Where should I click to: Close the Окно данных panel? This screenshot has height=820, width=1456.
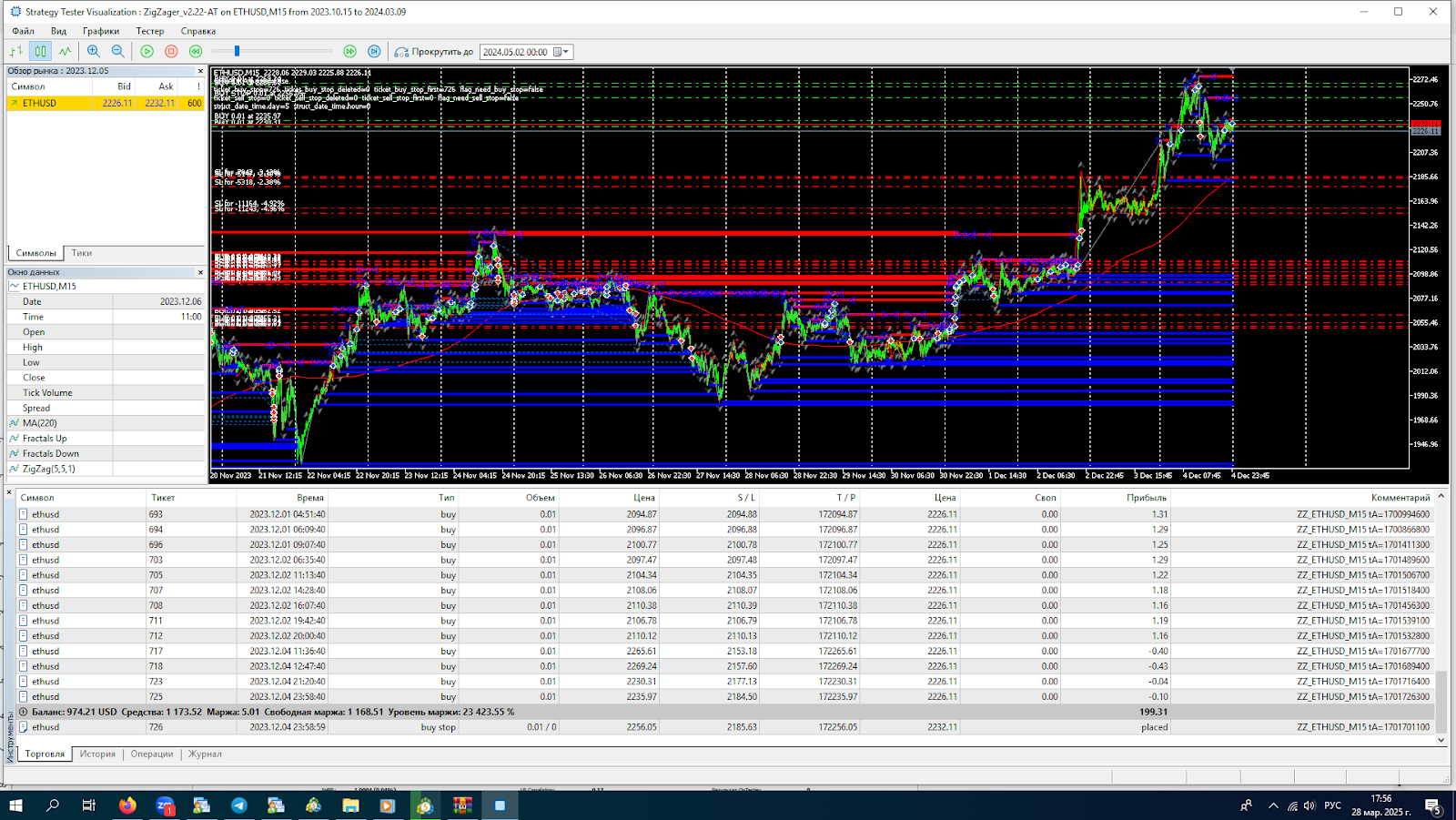(x=200, y=272)
